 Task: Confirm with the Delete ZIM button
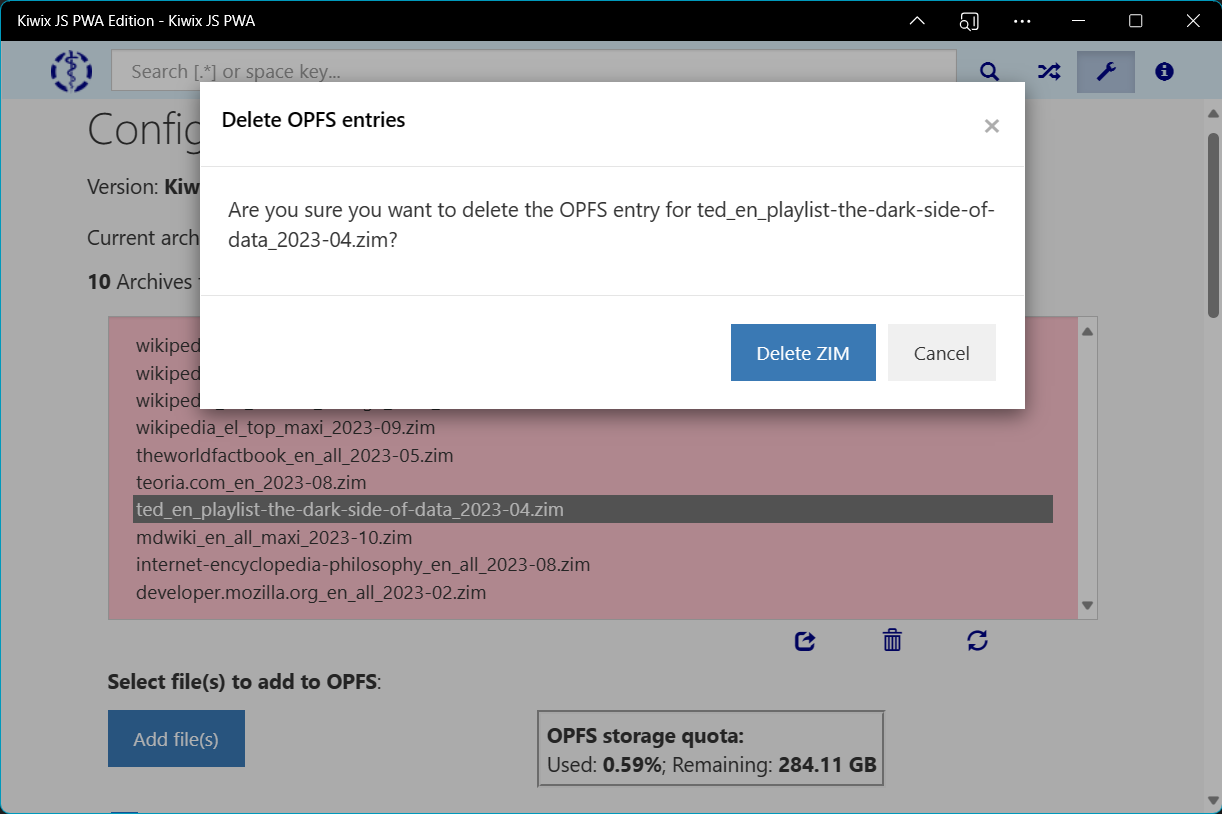click(803, 353)
